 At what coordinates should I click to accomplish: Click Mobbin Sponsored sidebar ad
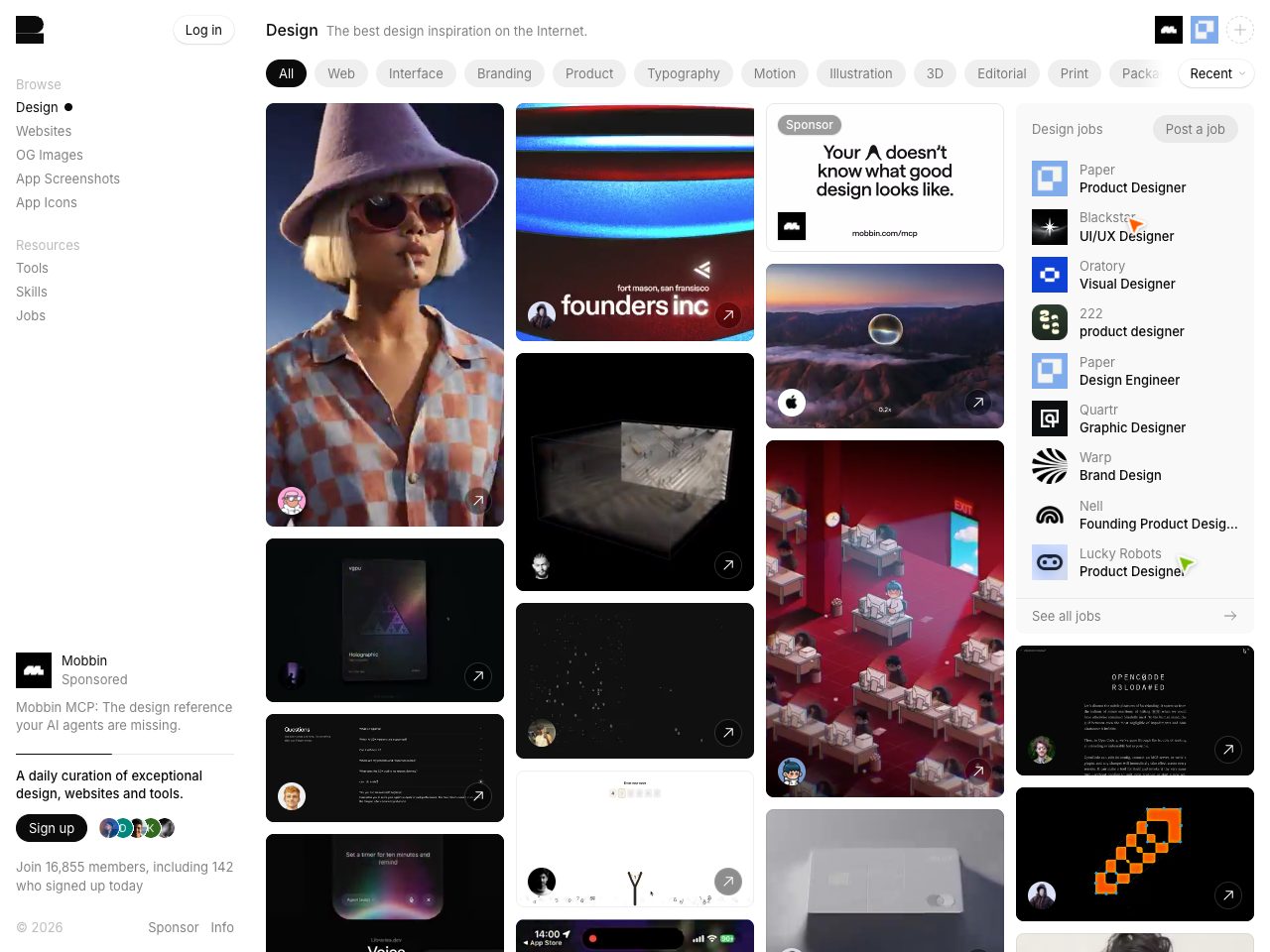(x=125, y=692)
